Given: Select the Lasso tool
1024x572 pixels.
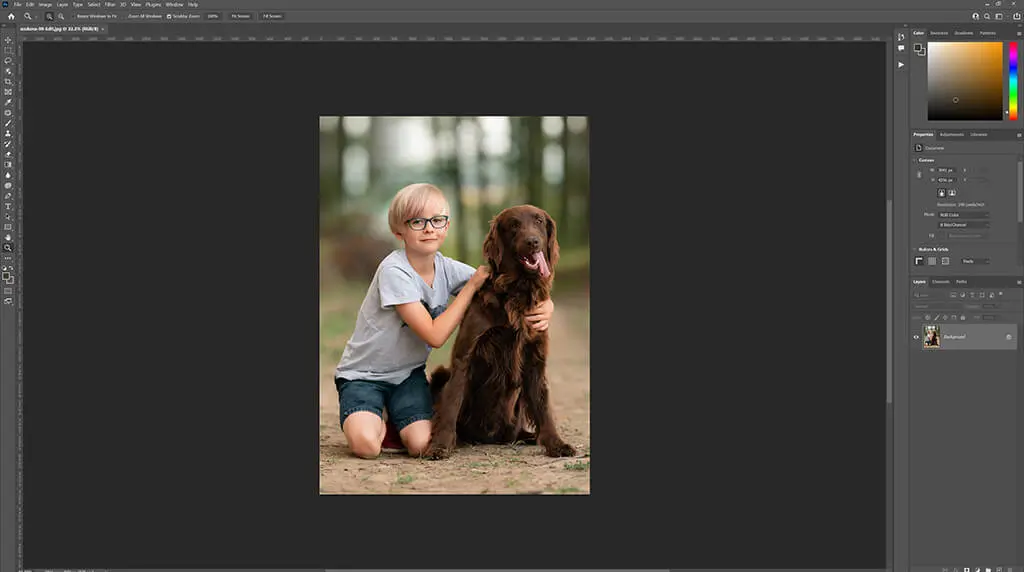Looking at the screenshot, I should pyautogui.click(x=8, y=60).
